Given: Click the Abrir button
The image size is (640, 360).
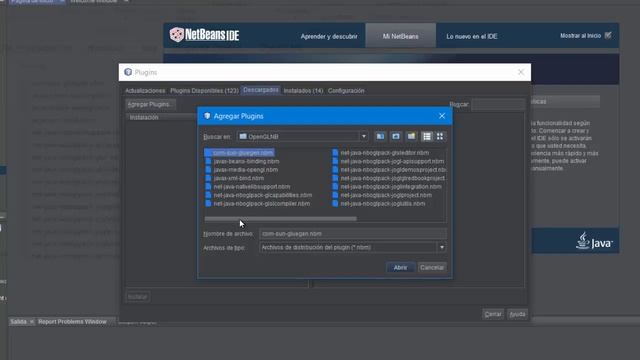Looking at the screenshot, I should [400, 267].
